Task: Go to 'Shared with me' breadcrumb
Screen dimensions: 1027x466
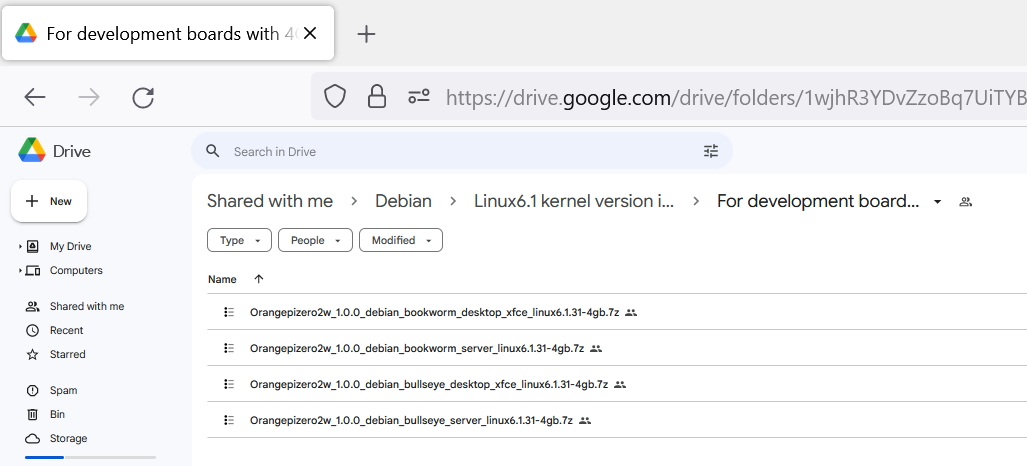Action: (x=270, y=201)
